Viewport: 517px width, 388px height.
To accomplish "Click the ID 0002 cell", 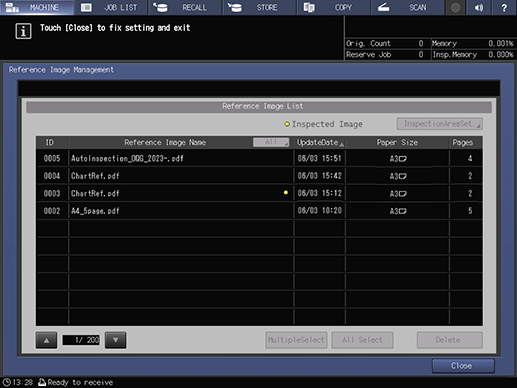I will click(52, 210).
